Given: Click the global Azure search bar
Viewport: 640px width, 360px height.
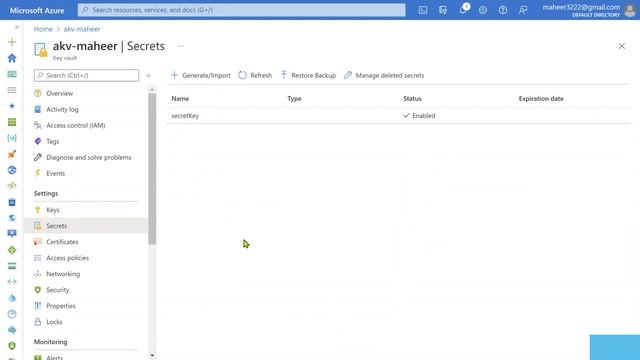Looking at the screenshot, I should (242, 10).
